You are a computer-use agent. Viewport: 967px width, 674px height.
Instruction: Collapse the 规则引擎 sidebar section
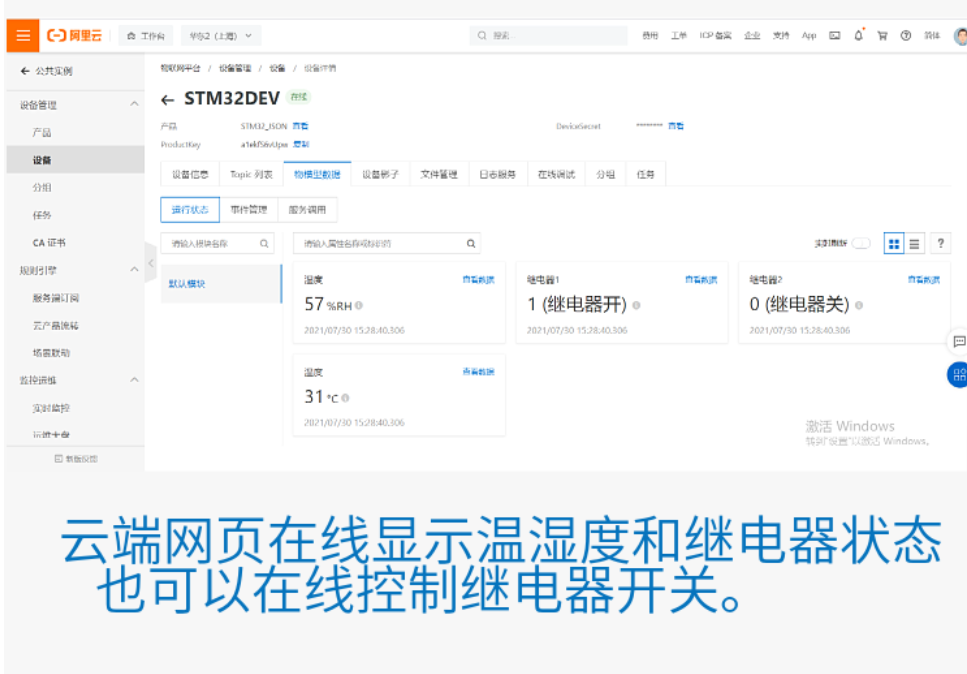point(134,269)
